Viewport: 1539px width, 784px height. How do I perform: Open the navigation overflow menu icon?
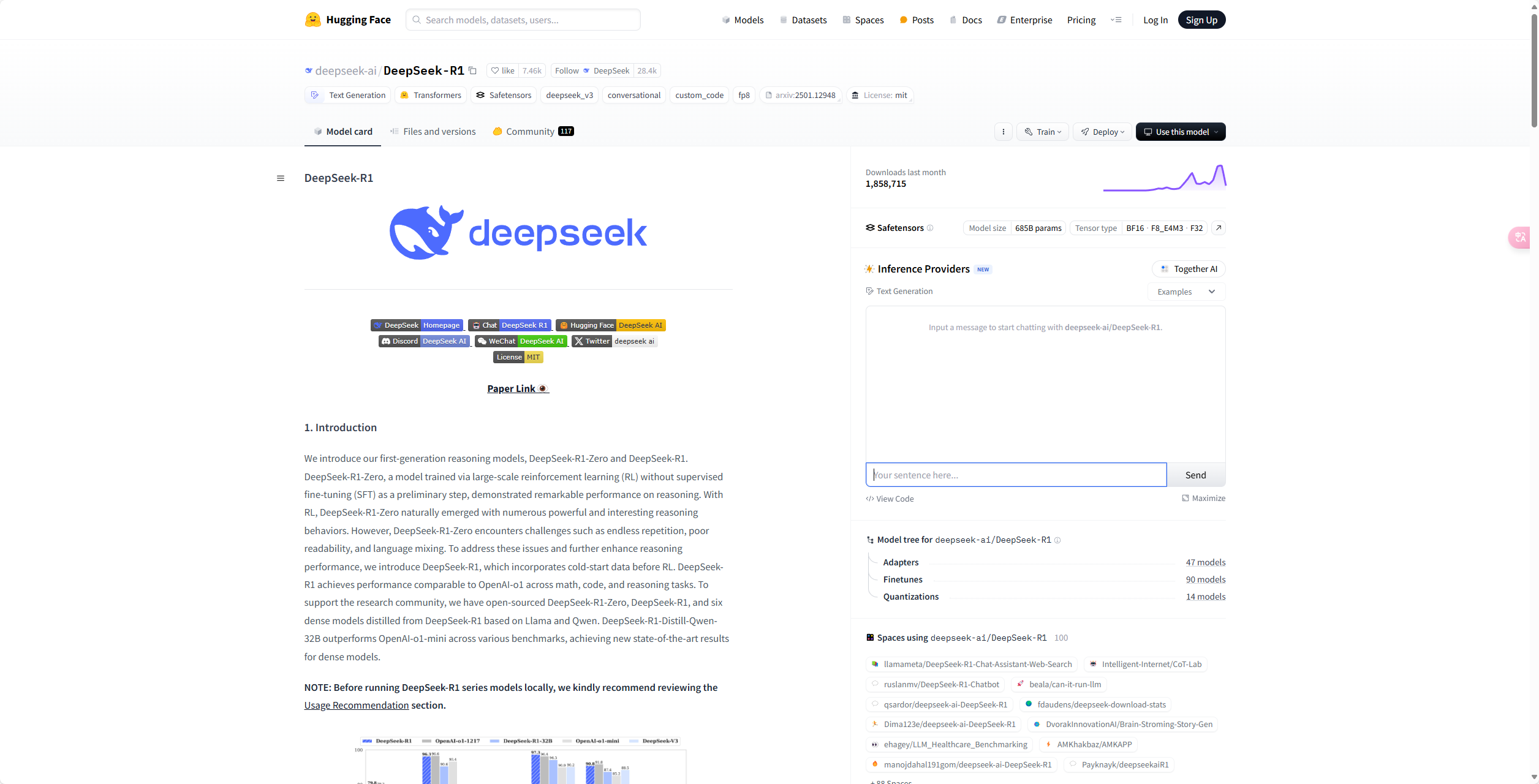click(1116, 20)
